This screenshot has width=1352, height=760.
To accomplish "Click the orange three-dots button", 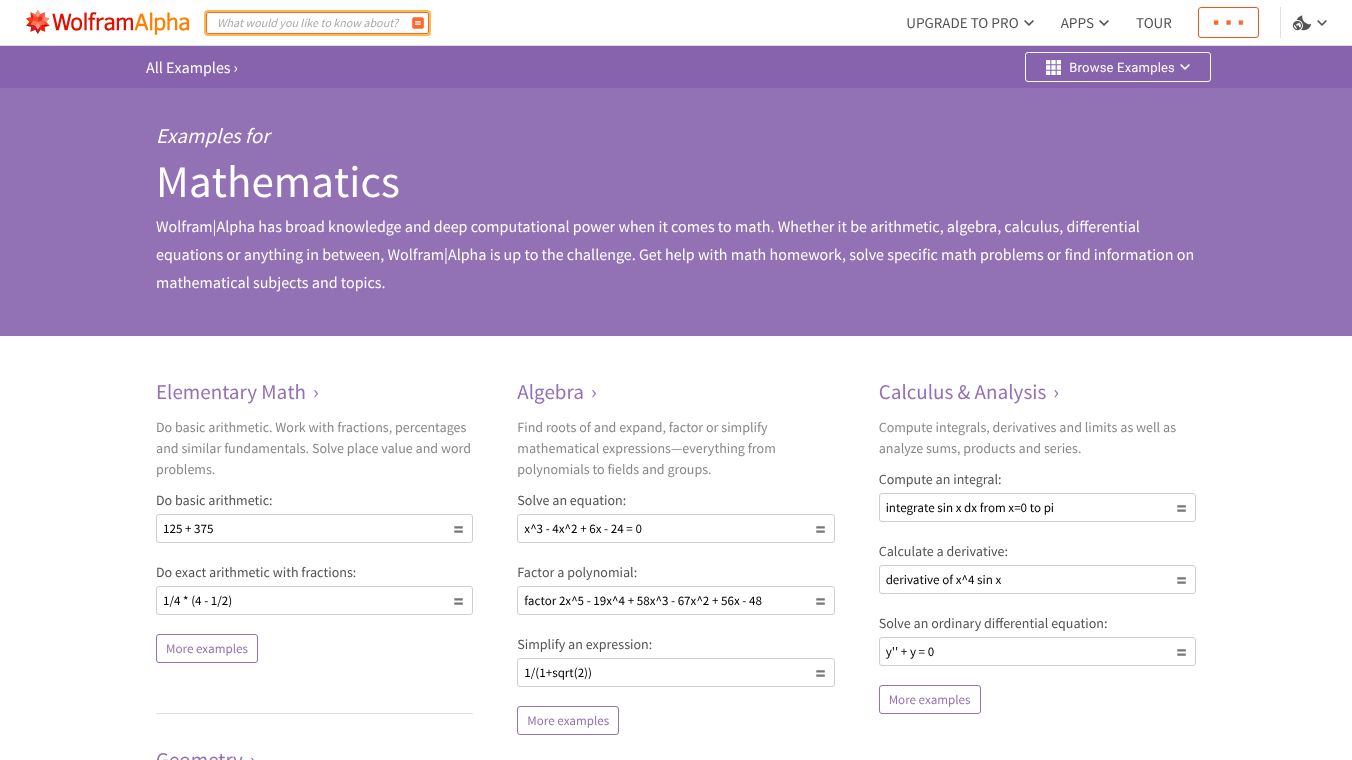I will 1228,22.
